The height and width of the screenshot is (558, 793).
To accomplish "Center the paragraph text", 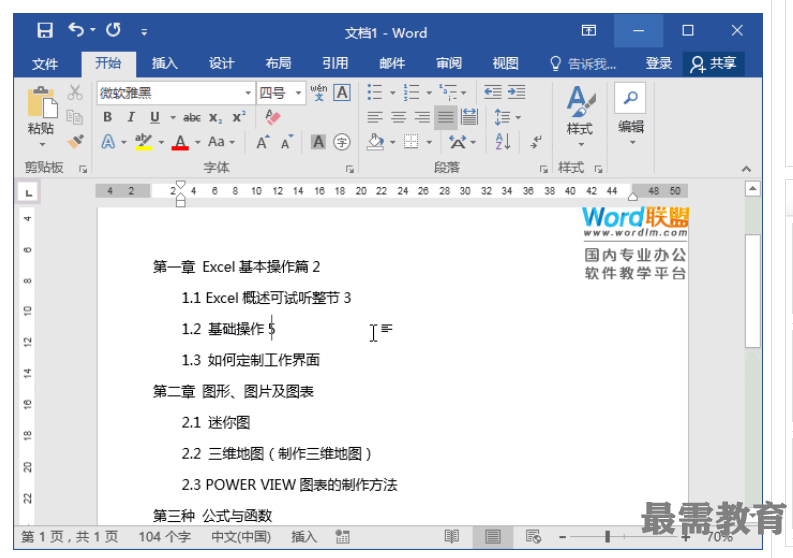I will click(399, 117).
